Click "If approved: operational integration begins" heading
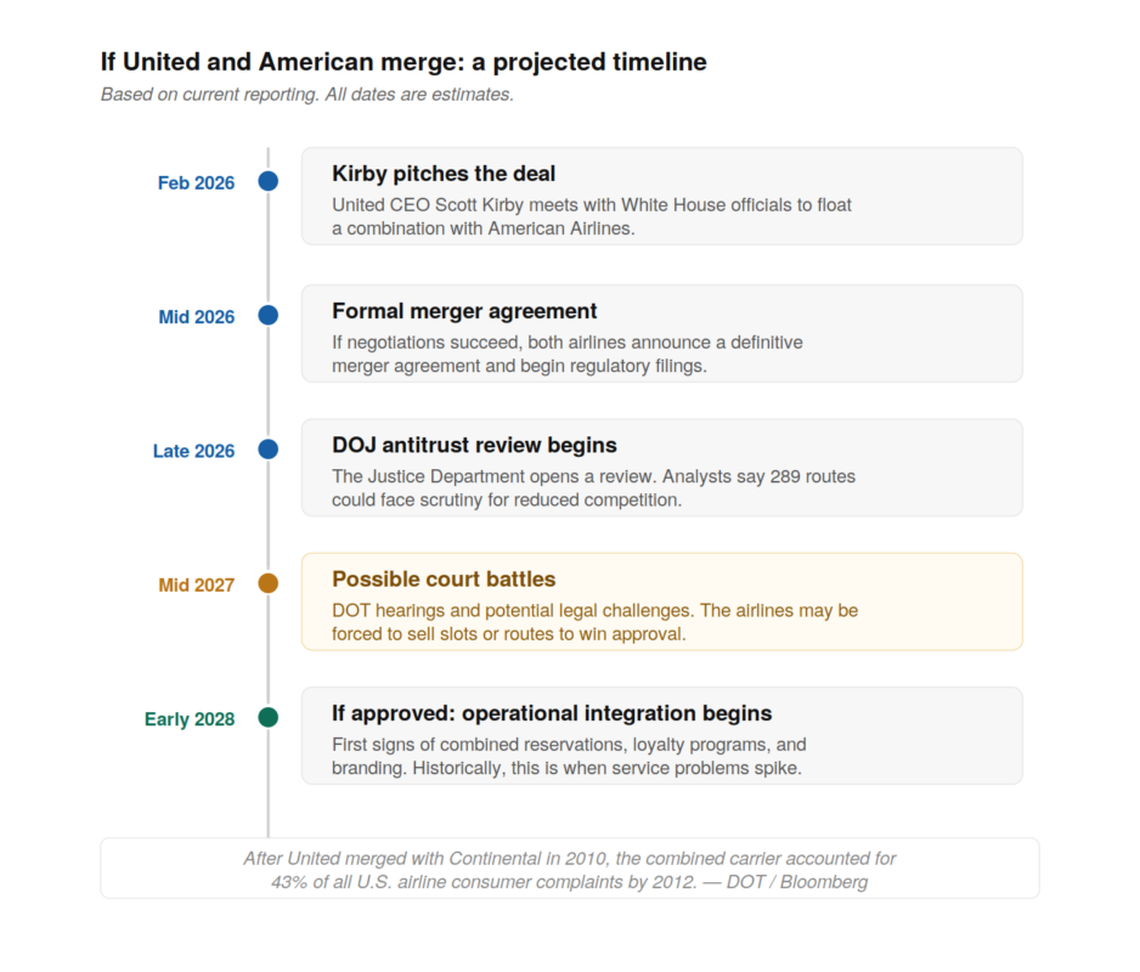Viewport: 1140px width, 972px height. (x=551, y=713)
